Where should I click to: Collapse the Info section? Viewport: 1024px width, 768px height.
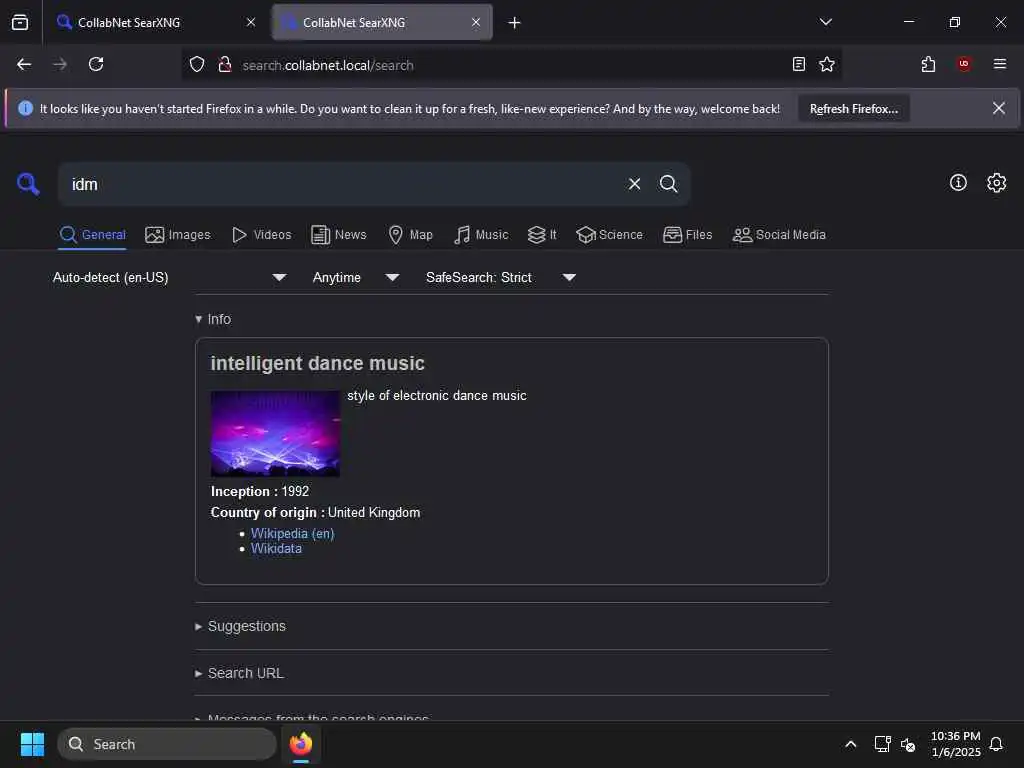point(213,319)
